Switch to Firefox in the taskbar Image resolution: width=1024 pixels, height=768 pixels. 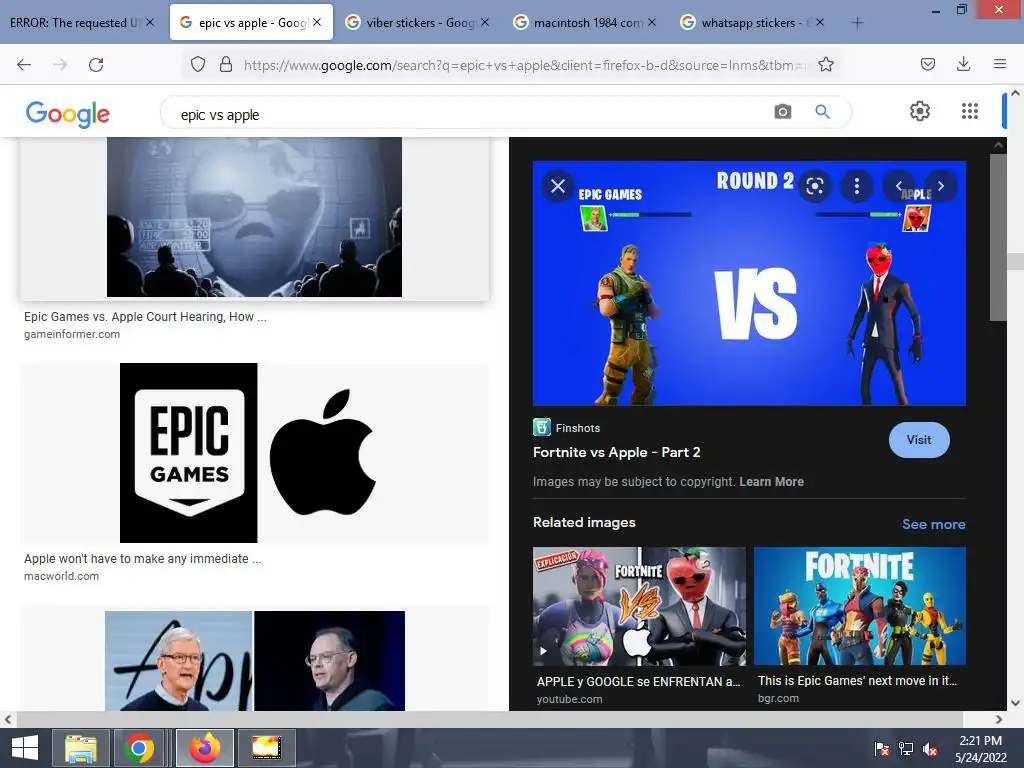[204, 748]
